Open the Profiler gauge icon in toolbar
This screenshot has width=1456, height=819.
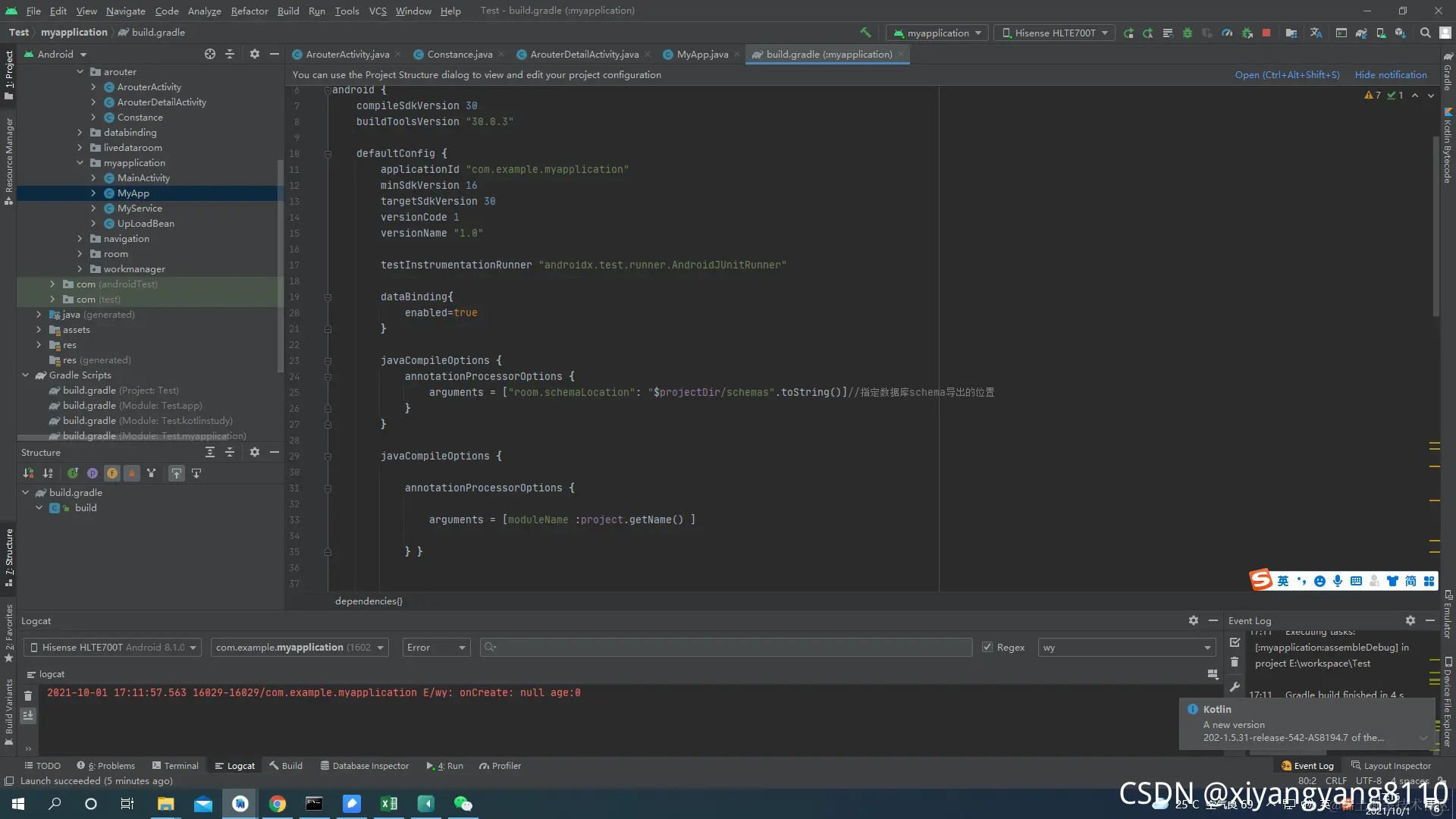pyautogui.click(x=1227, y=33)
